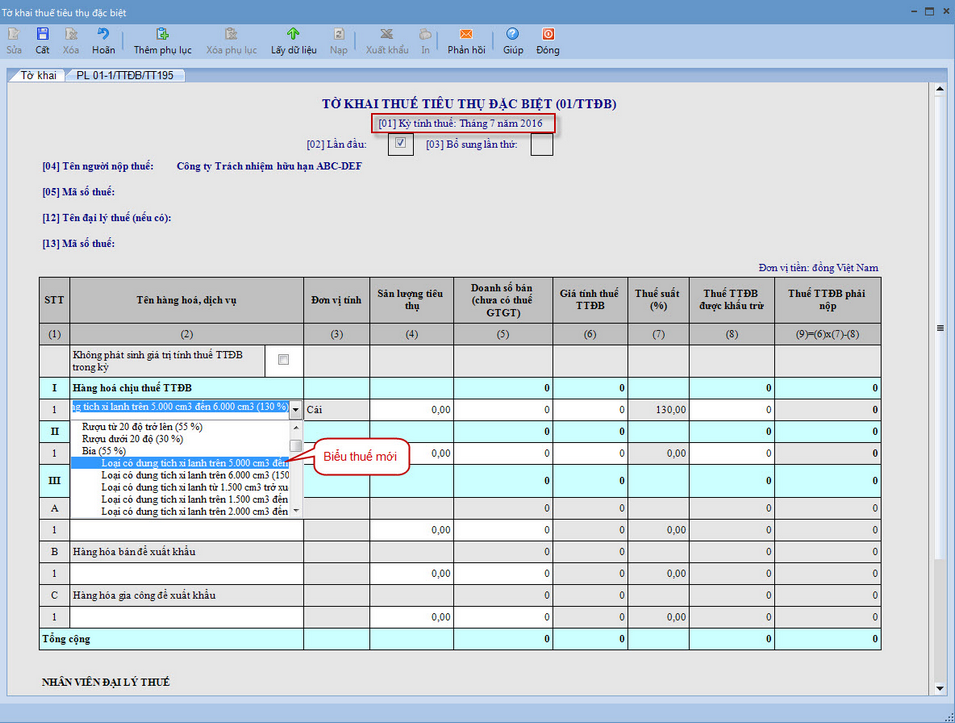955x723 pixels.
Task: Select Rượu từ 20 độ trở lên (55 %)
Action: pyautogui.click(x=142, y=427)
